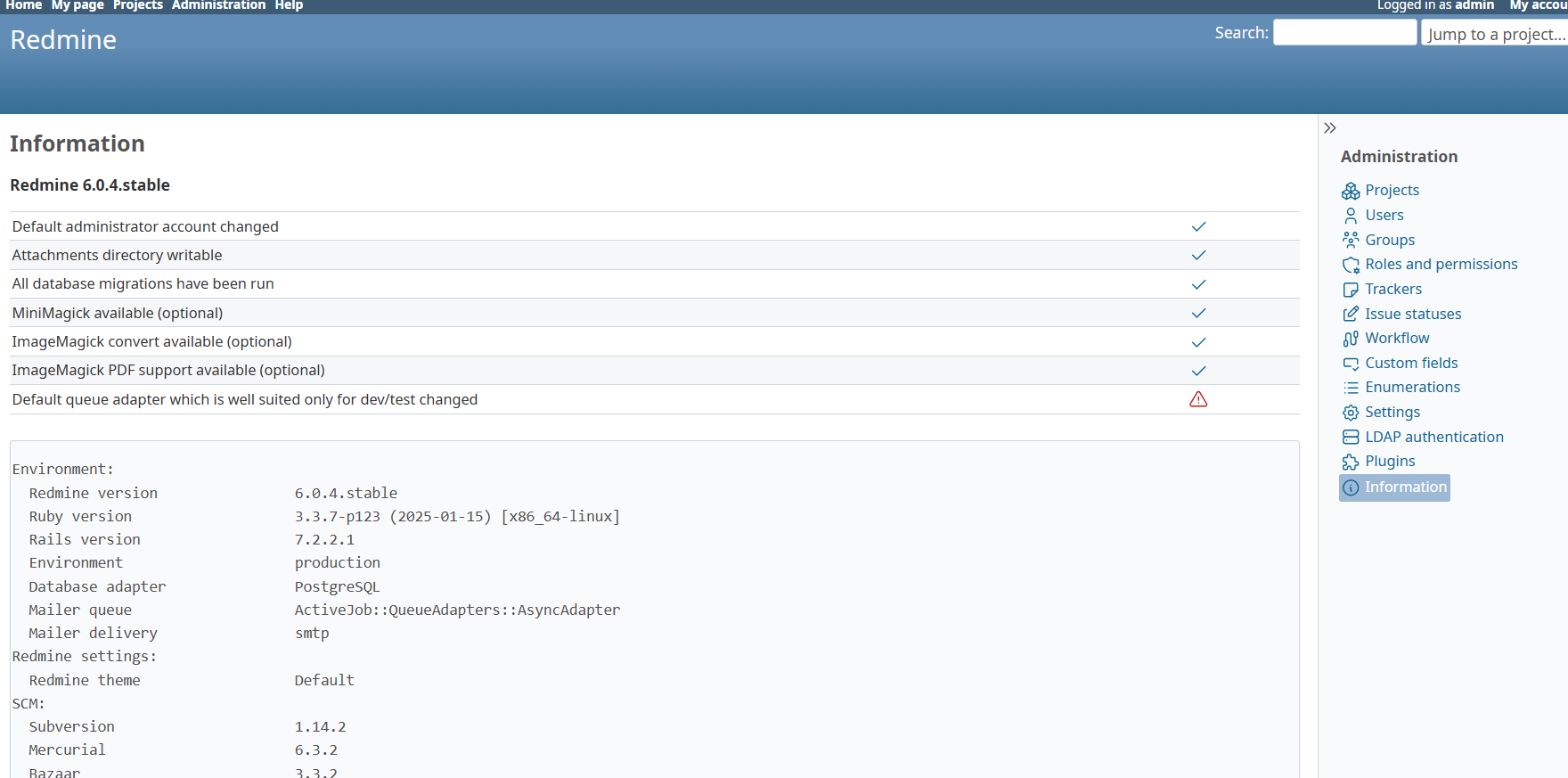Click the Redmine header title
This screenshot has width=1568, height=778.
click(x=63, y=40)
